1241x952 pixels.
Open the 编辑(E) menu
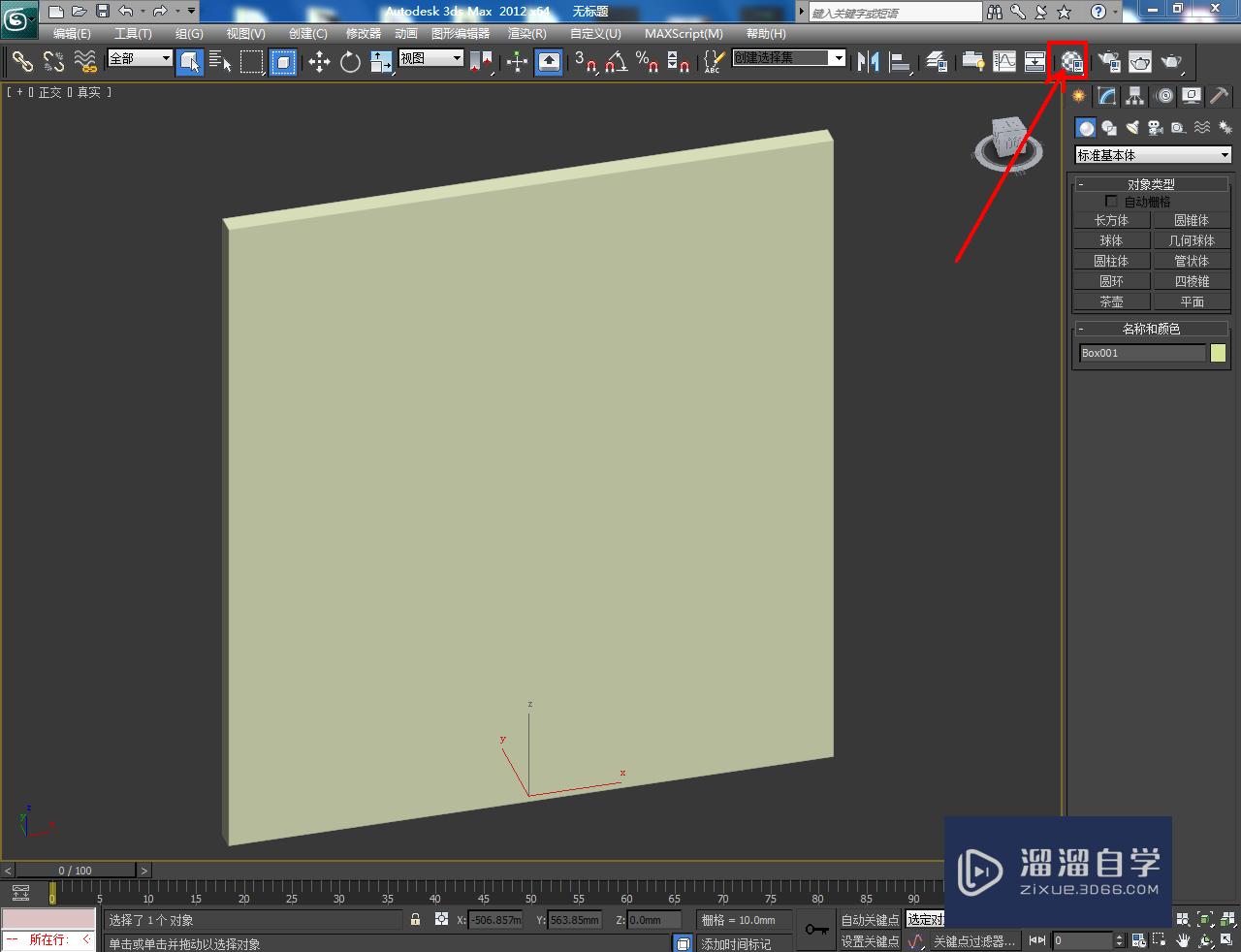[x=72, y=34]
